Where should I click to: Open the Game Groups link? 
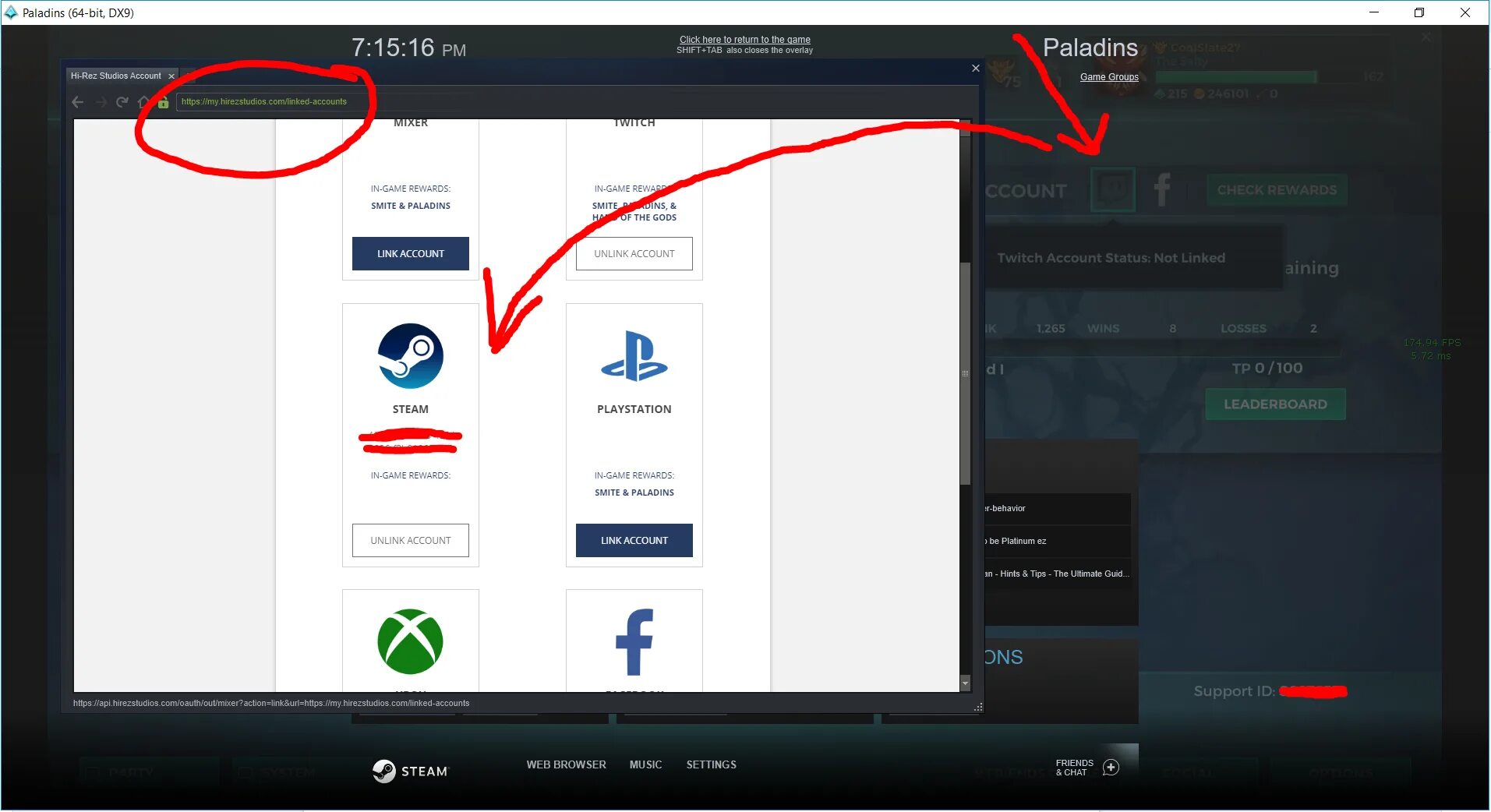pyautogui.click(x=1109, y=77)
